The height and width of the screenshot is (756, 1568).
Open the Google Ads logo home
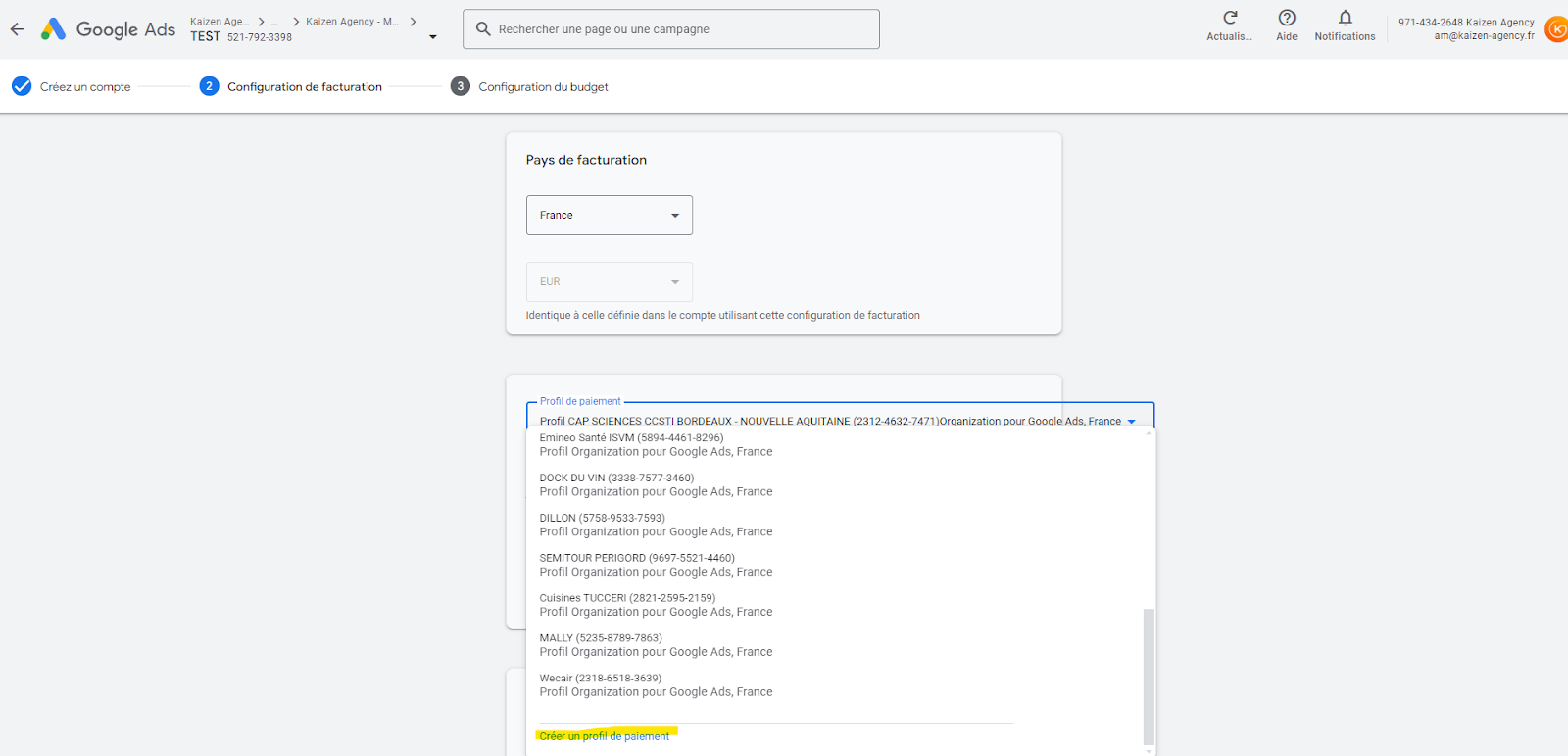[x=108, y=29]
